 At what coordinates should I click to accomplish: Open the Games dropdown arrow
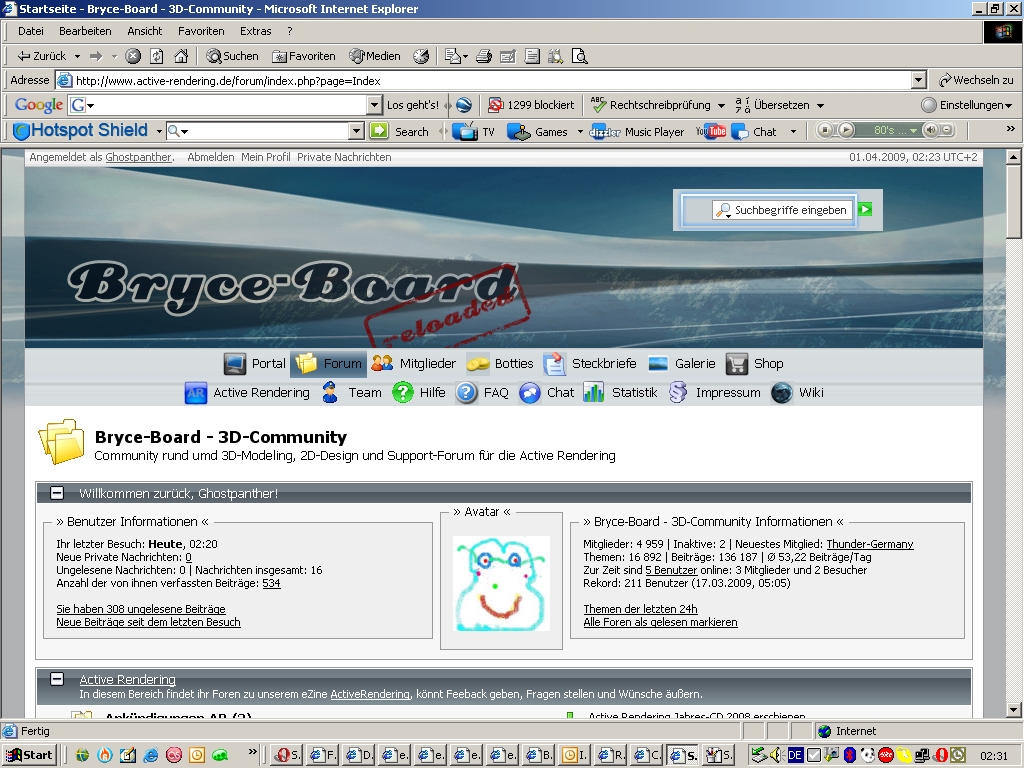tap(580, 131)
